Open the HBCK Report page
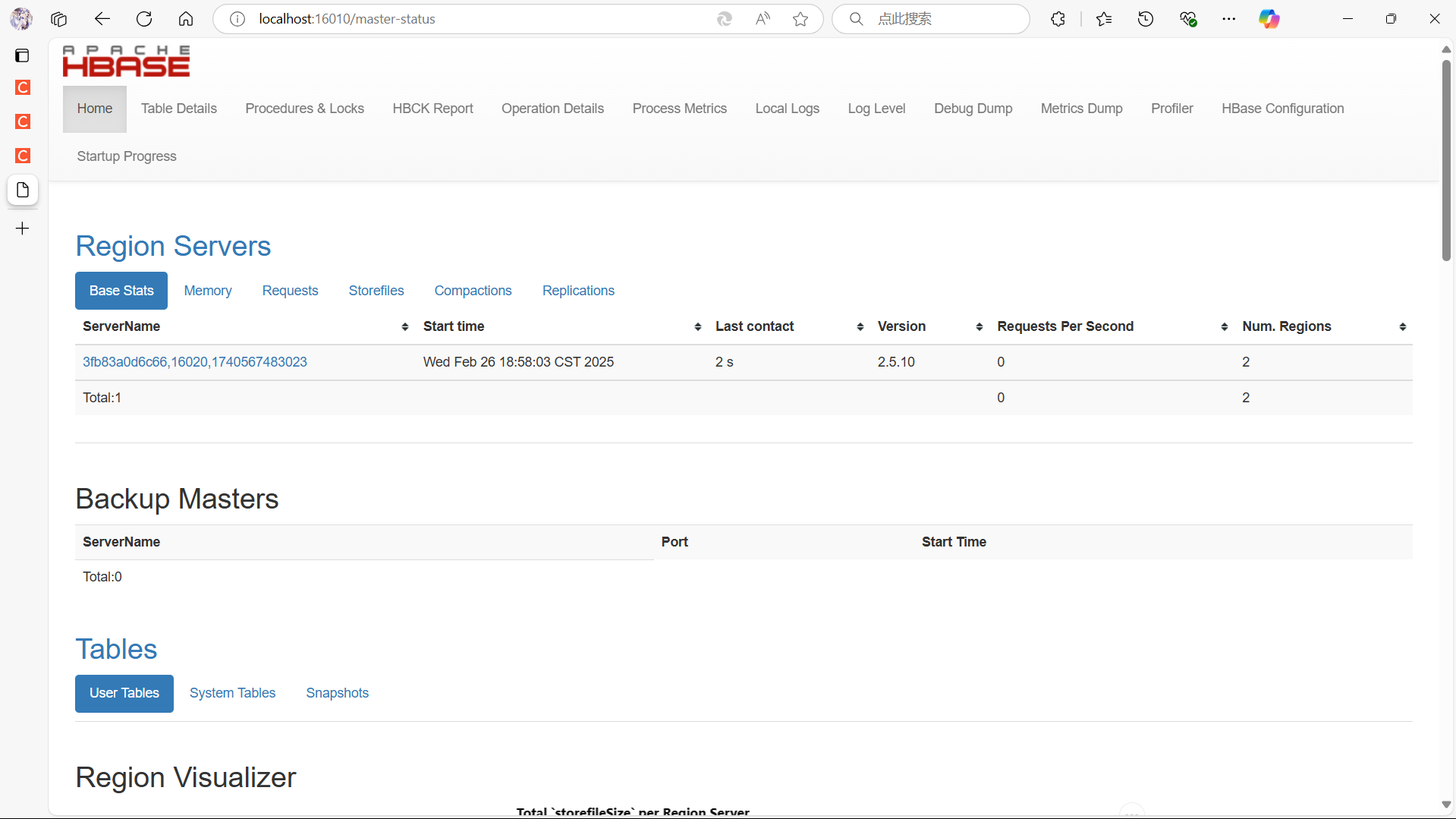1456x819 pixels. (432, 109)
